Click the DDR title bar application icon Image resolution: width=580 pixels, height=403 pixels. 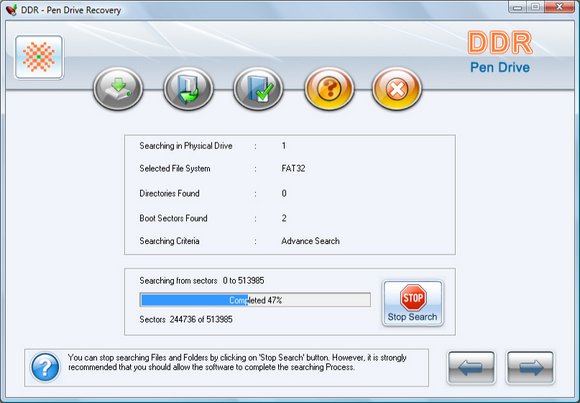point(11,10)
